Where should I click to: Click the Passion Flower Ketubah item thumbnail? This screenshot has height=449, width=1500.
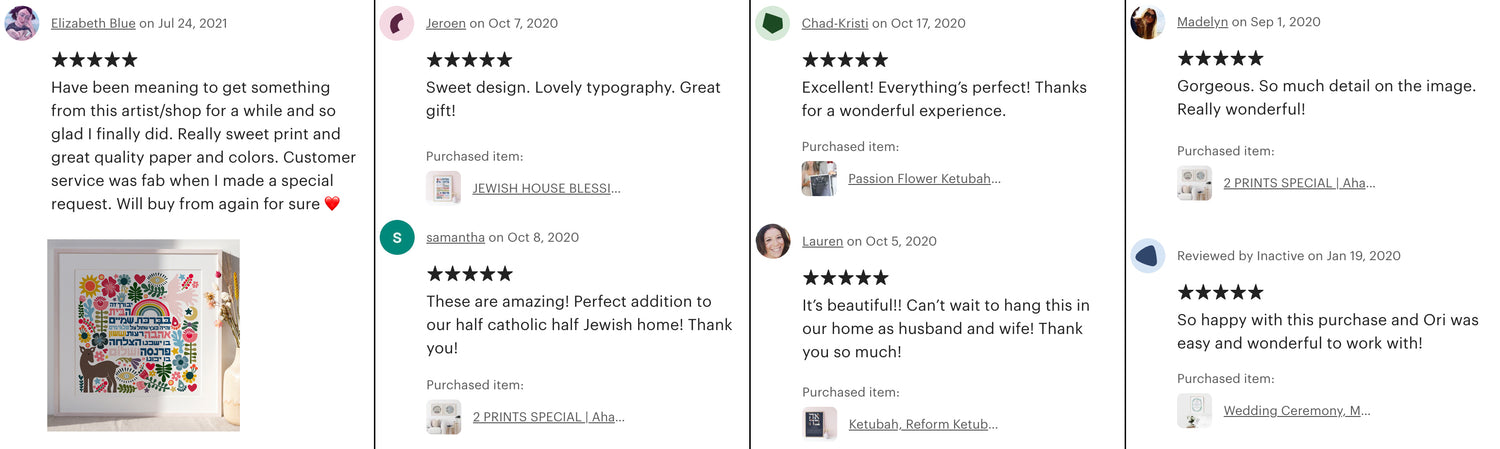(x=819, y=179)
